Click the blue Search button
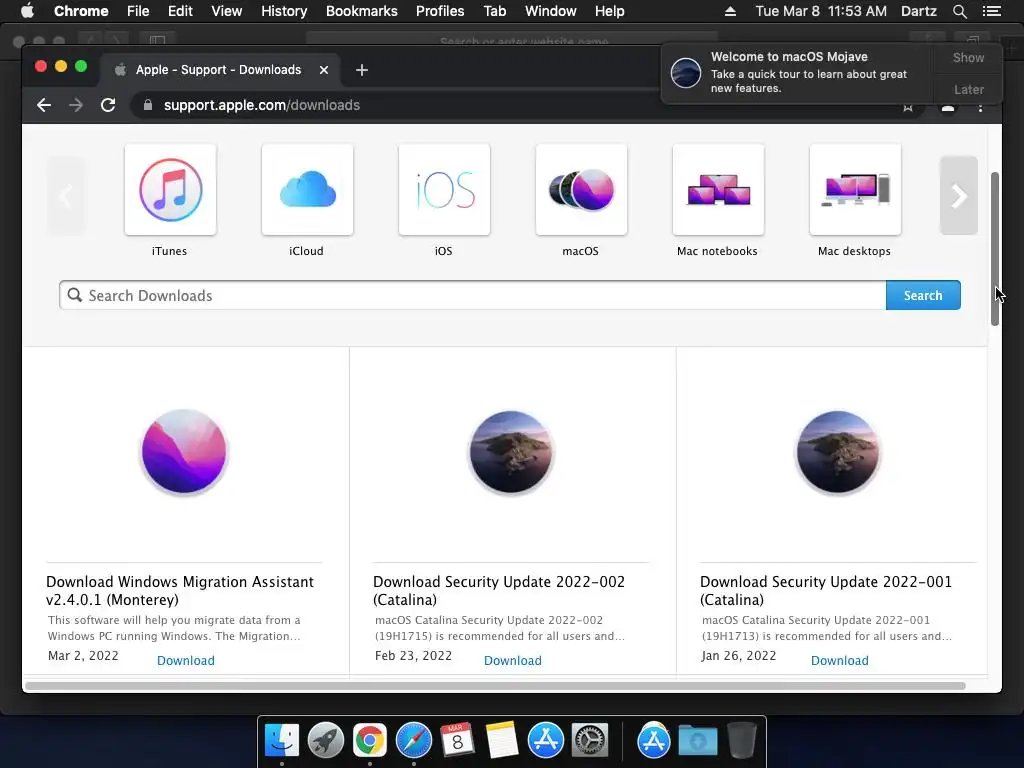 point(923,295)
